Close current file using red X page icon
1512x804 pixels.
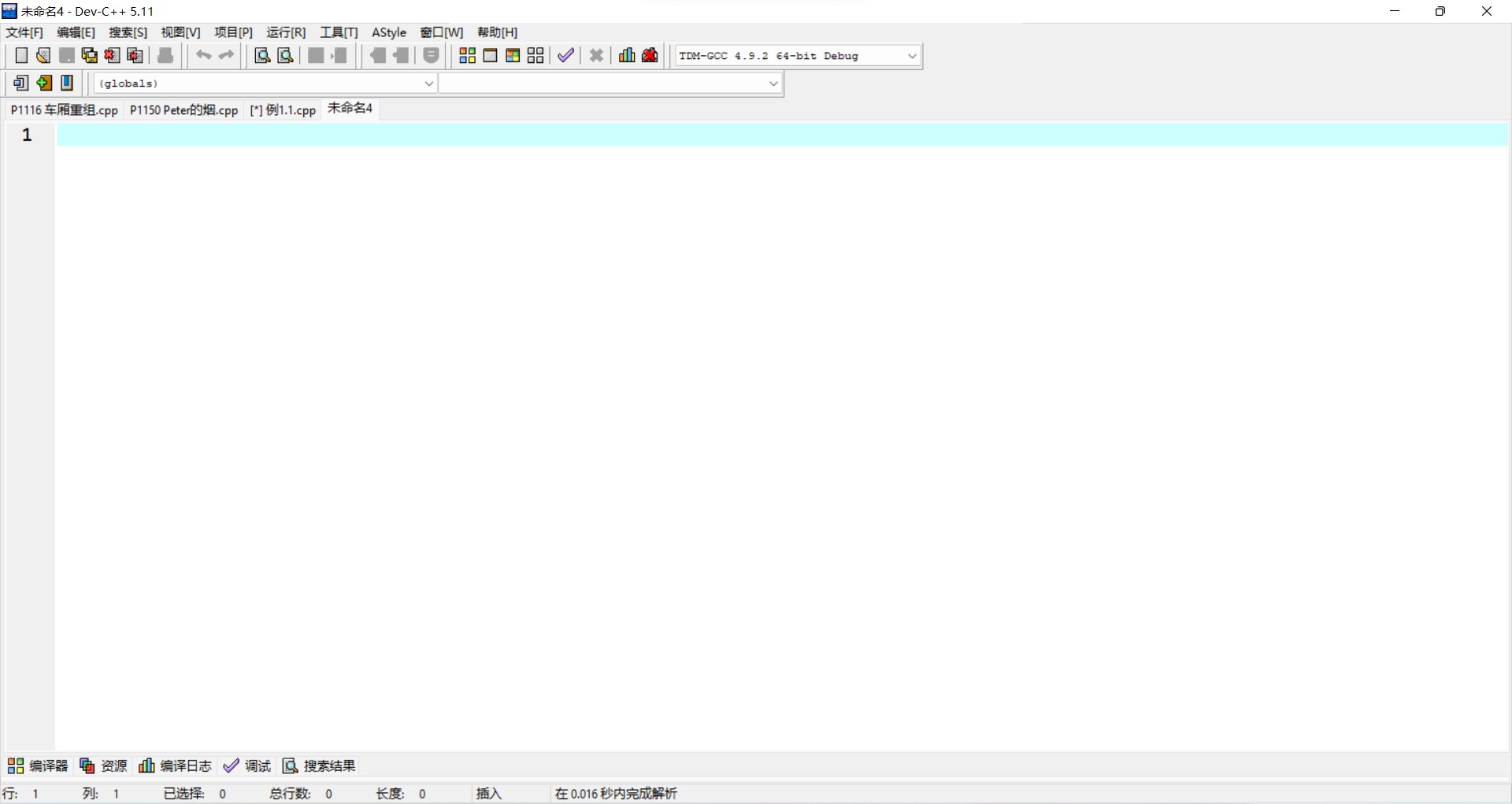(113, 55)
